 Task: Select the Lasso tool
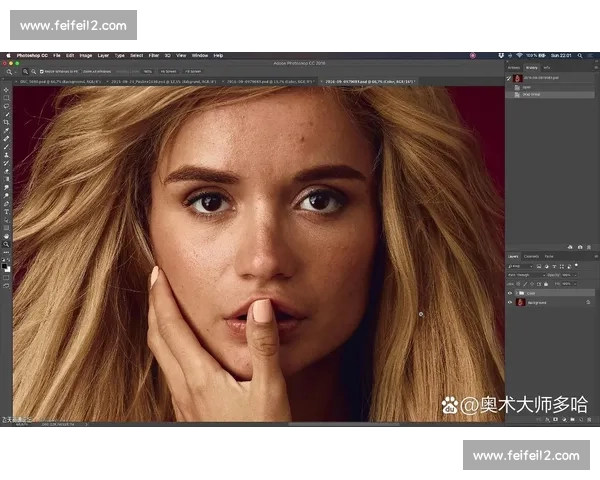point(6,105)
